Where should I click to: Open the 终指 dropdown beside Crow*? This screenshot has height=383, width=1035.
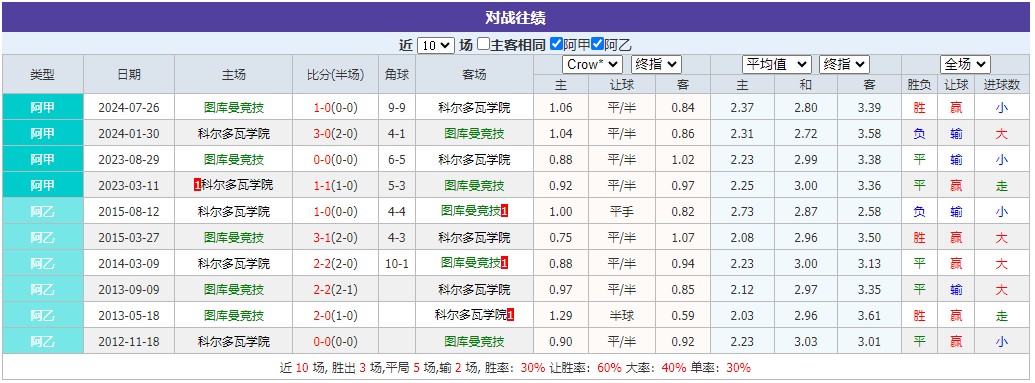point(656,64)
